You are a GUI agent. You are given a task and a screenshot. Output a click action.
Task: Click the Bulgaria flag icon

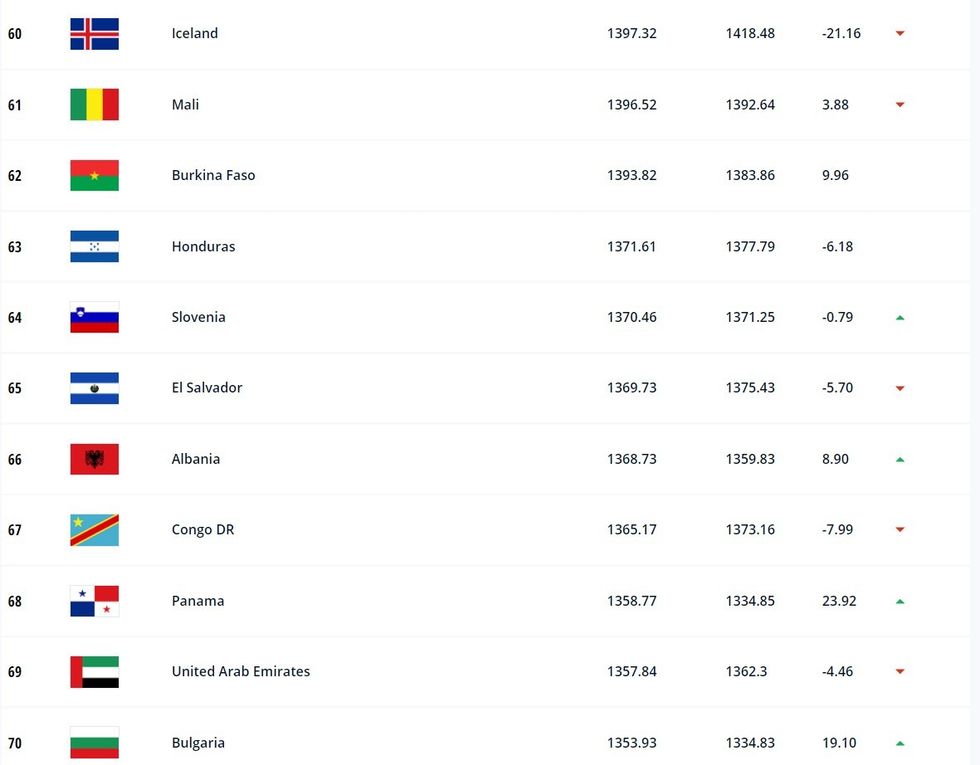94,743
